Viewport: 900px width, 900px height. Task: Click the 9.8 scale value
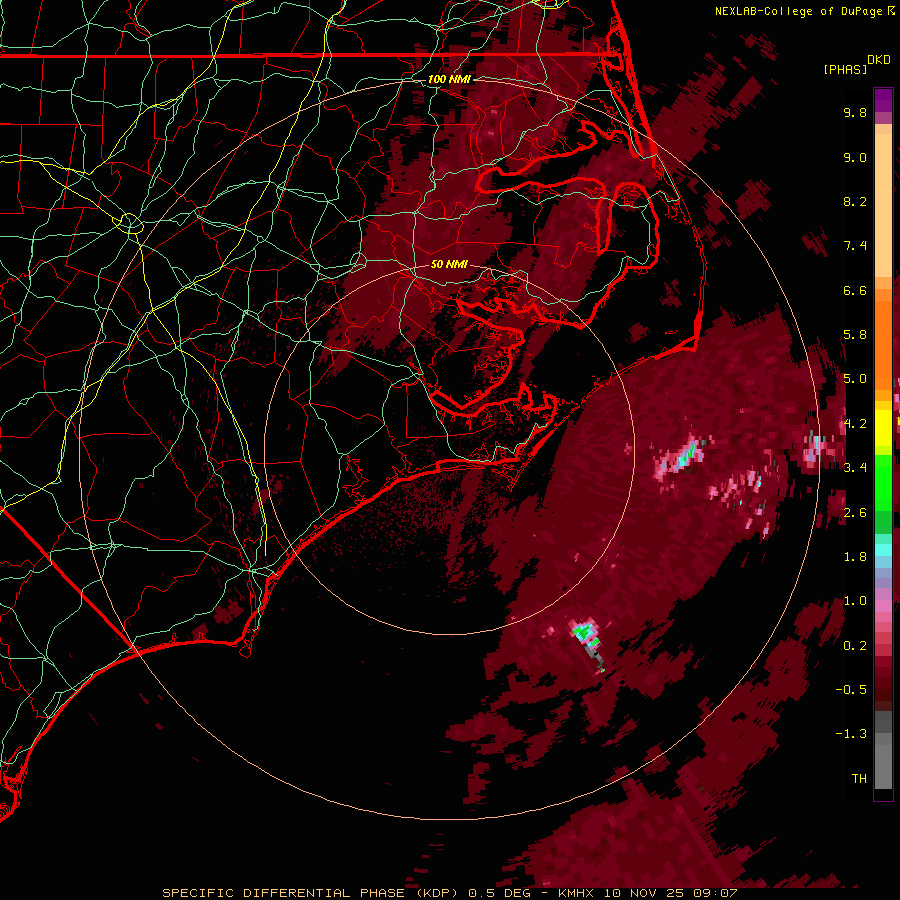(x=855, y=112)
